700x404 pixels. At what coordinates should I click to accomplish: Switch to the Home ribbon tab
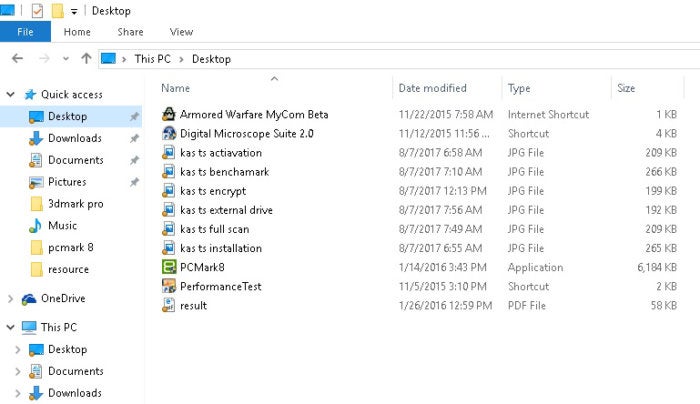pos(77,32)
